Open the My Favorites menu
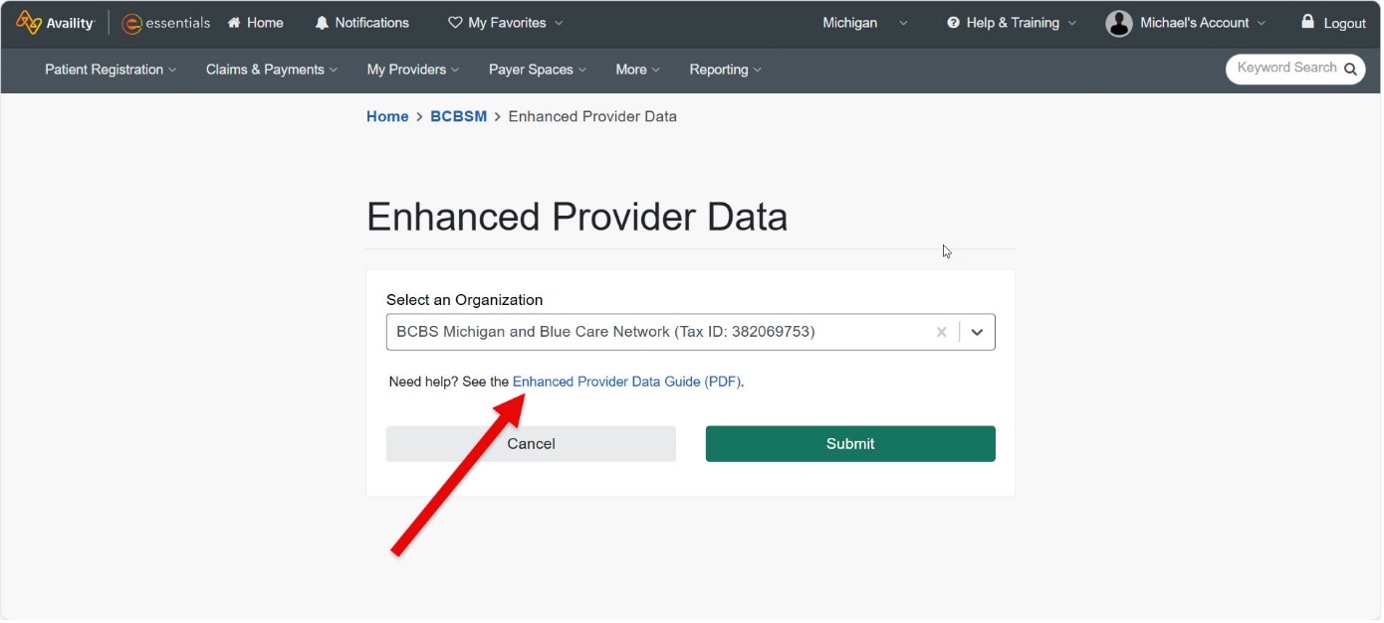1384x623 pixels. pyautogui.click(x=506, y=23)
